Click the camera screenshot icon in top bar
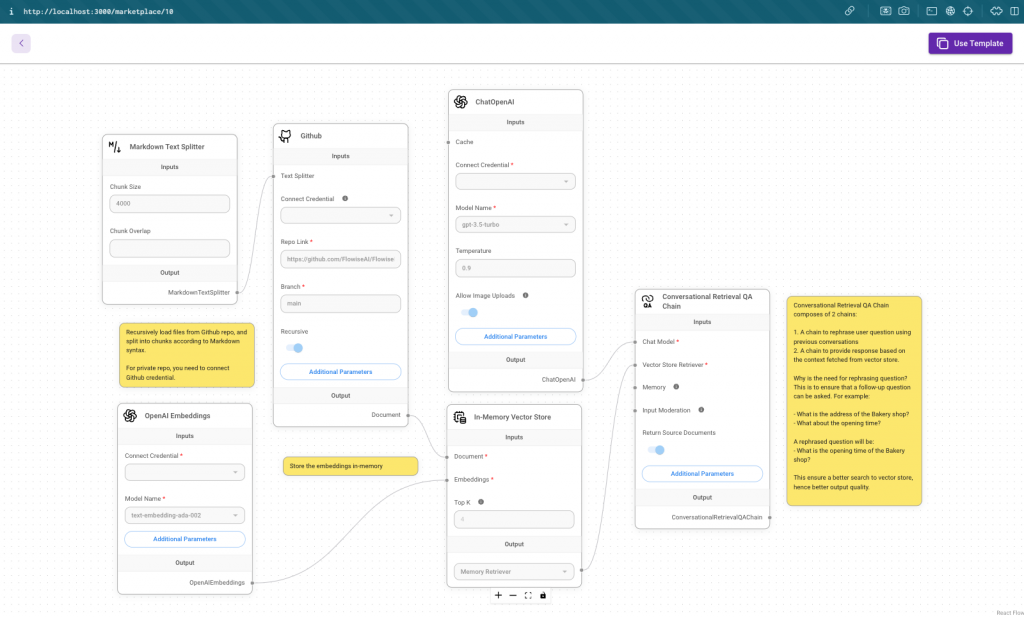Screen dimensions: 1024x618 click(x=904, y=11)
